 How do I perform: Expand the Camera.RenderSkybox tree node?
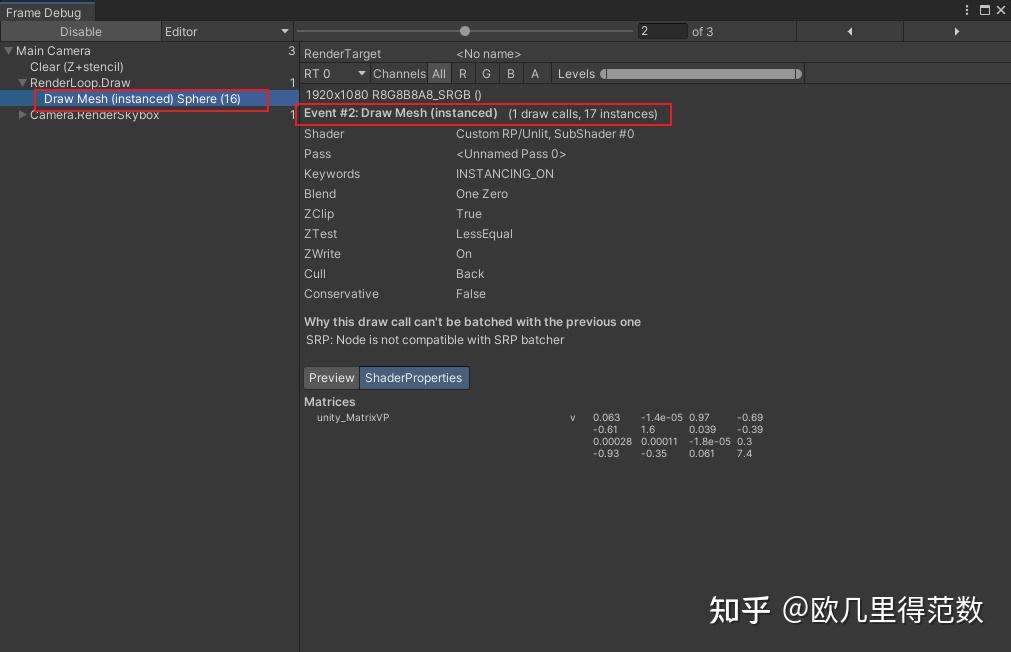(x=20, y=115)
